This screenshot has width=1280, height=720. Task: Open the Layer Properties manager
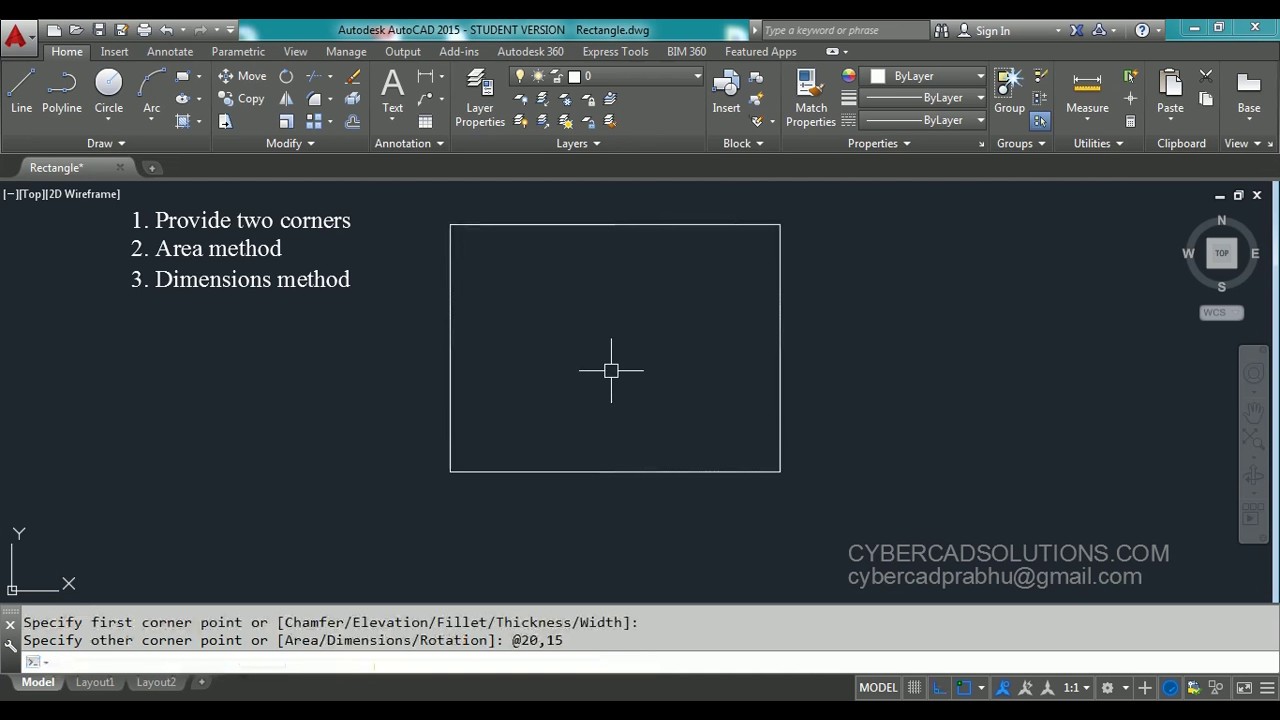[480, 98]
